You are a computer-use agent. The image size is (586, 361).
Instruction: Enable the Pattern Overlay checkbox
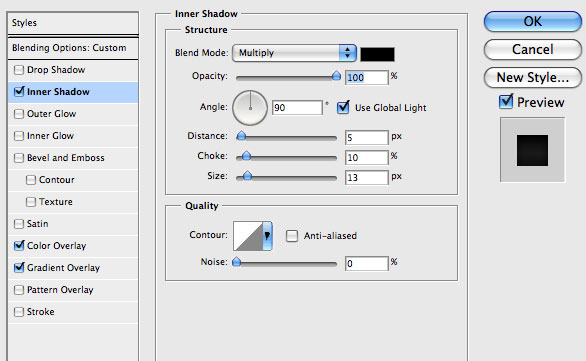[19, 290]
